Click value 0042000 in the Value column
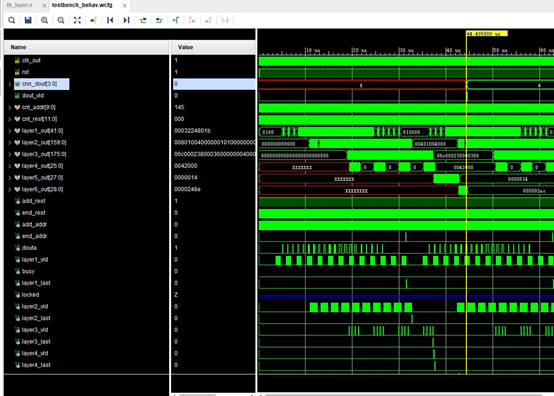 [x=185, y=166]
